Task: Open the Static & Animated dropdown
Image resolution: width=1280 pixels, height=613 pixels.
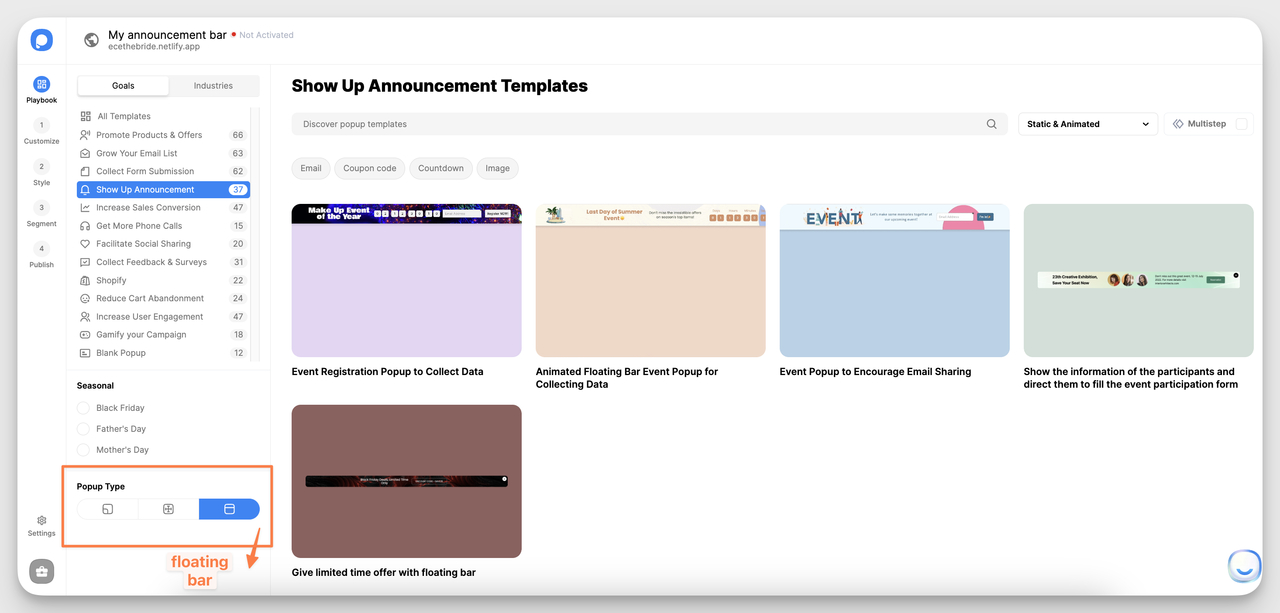Action: (x=1088, y=123)
